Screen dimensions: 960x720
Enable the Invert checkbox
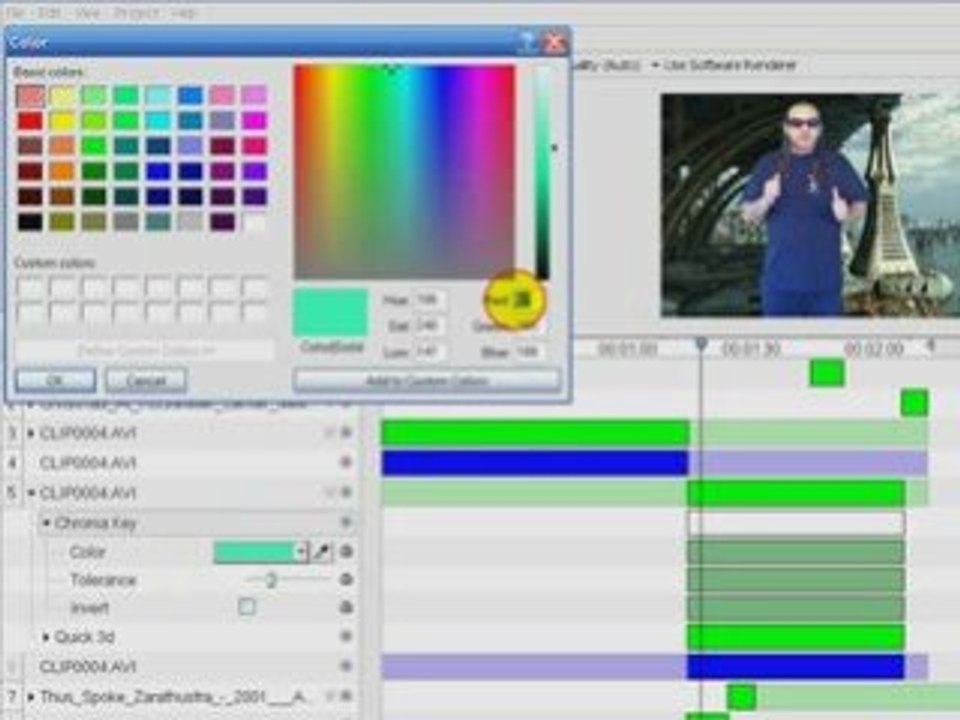(247, 607)
